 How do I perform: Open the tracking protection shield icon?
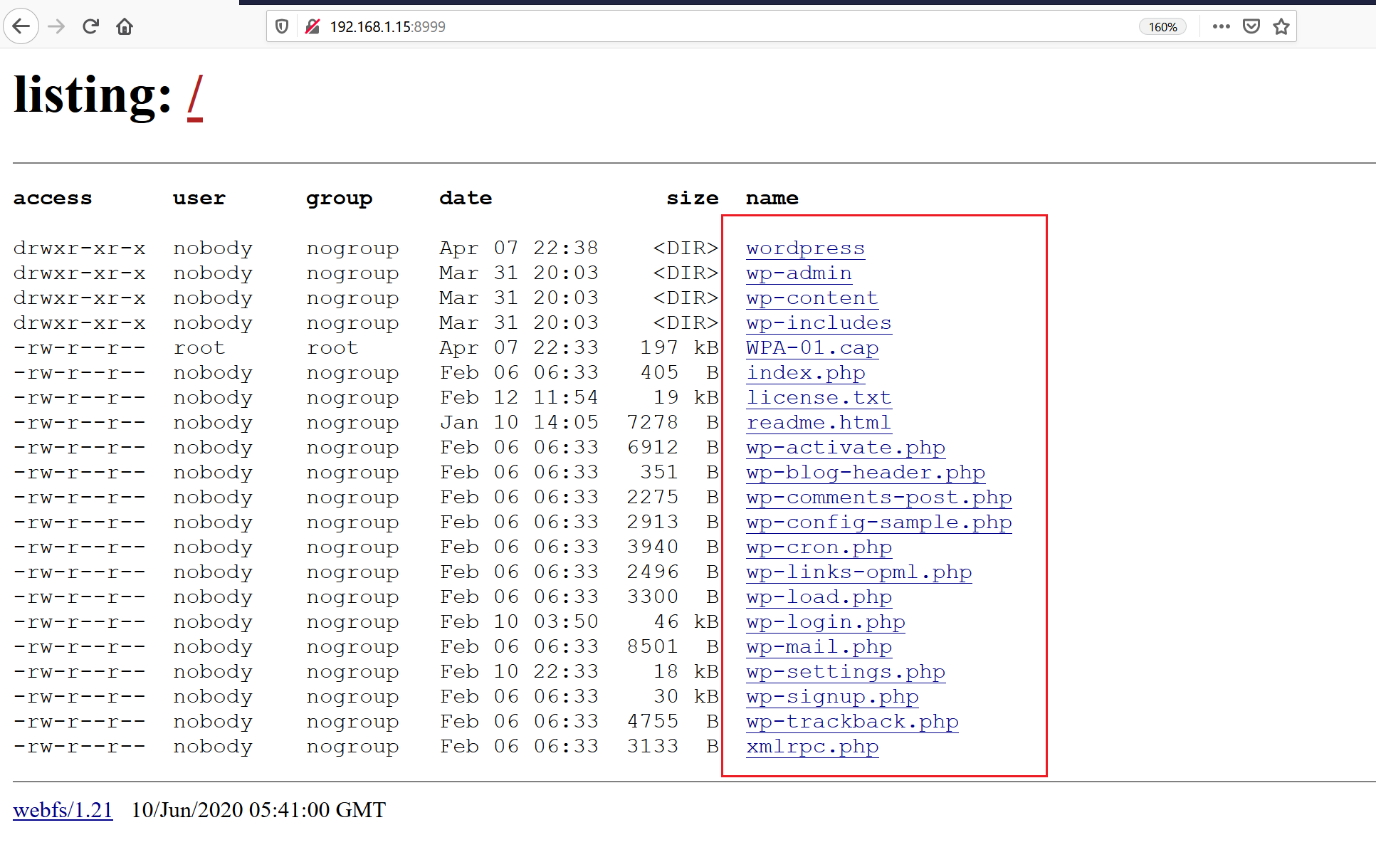(x=282, y=27)
